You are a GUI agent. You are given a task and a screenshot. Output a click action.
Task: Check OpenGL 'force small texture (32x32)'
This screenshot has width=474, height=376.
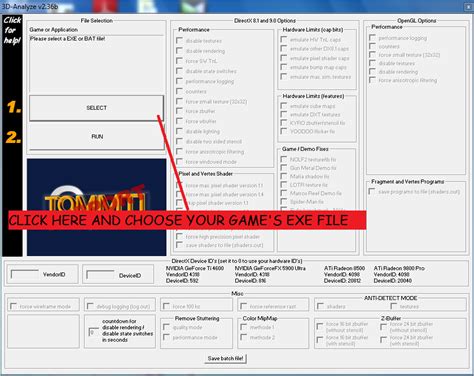(x=372, y=55)
